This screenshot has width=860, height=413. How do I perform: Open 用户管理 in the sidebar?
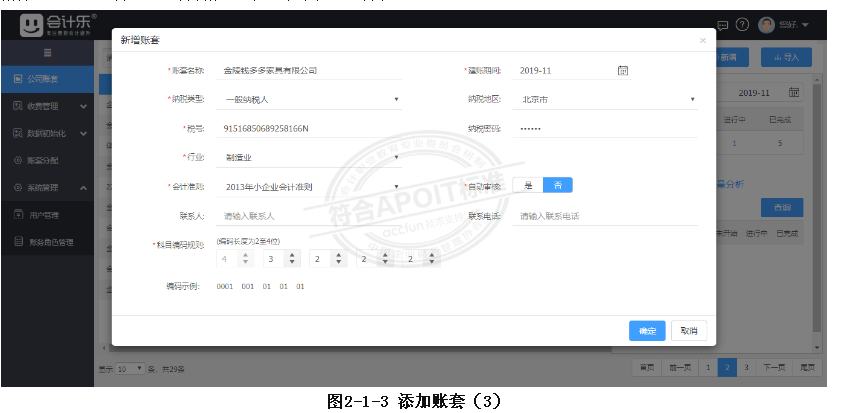(48, 215)
